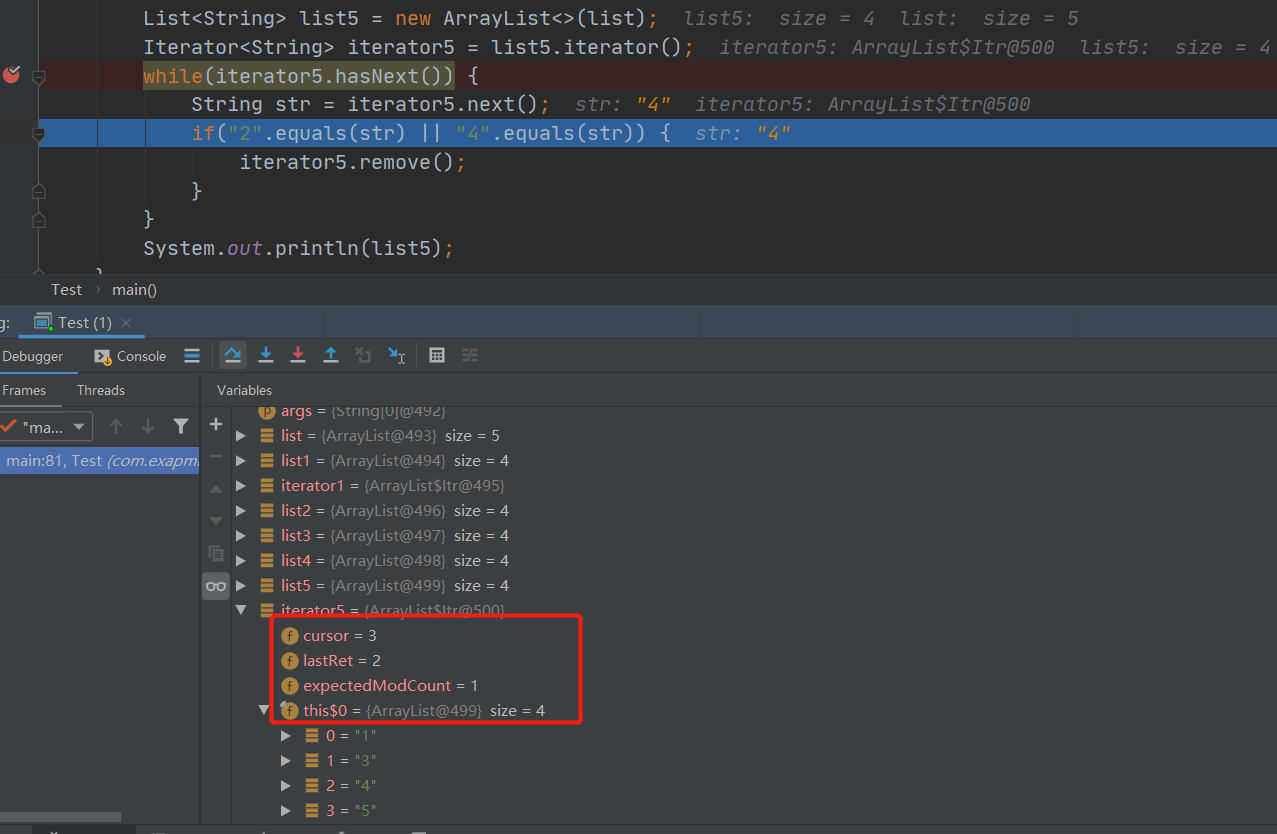Click the Variables panel header

coord(244,390)
